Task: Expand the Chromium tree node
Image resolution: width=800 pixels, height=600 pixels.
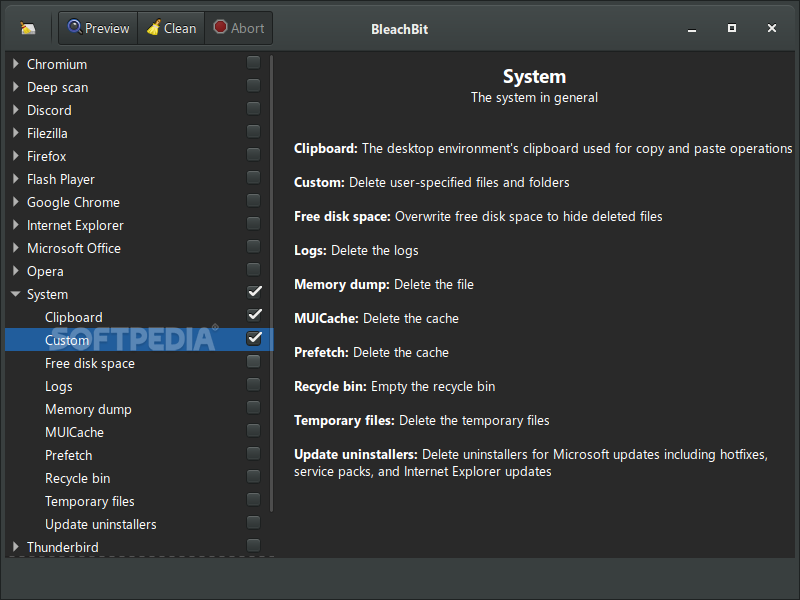Action: [x=15, y=64]
